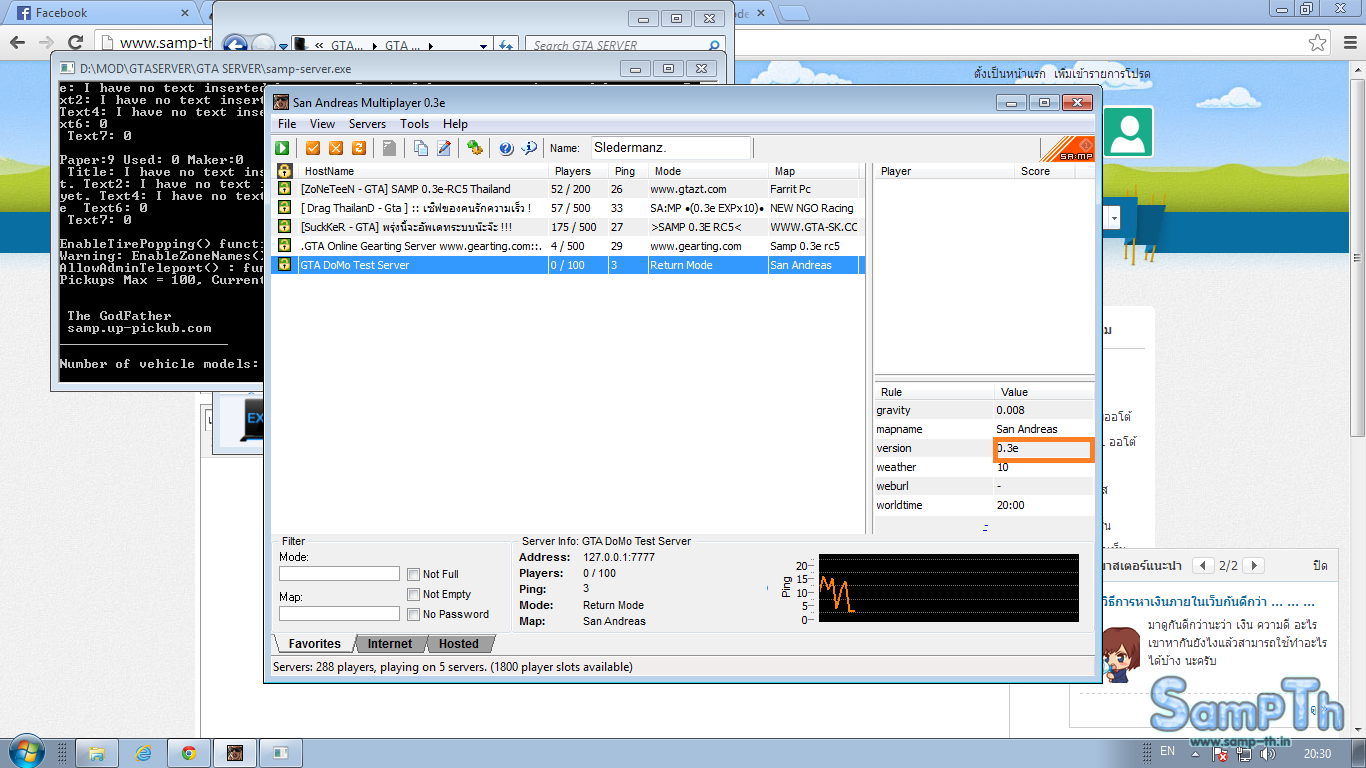Open the Tools menu
This screenshot has height=768, width=1366.
[x=414, y=124]
